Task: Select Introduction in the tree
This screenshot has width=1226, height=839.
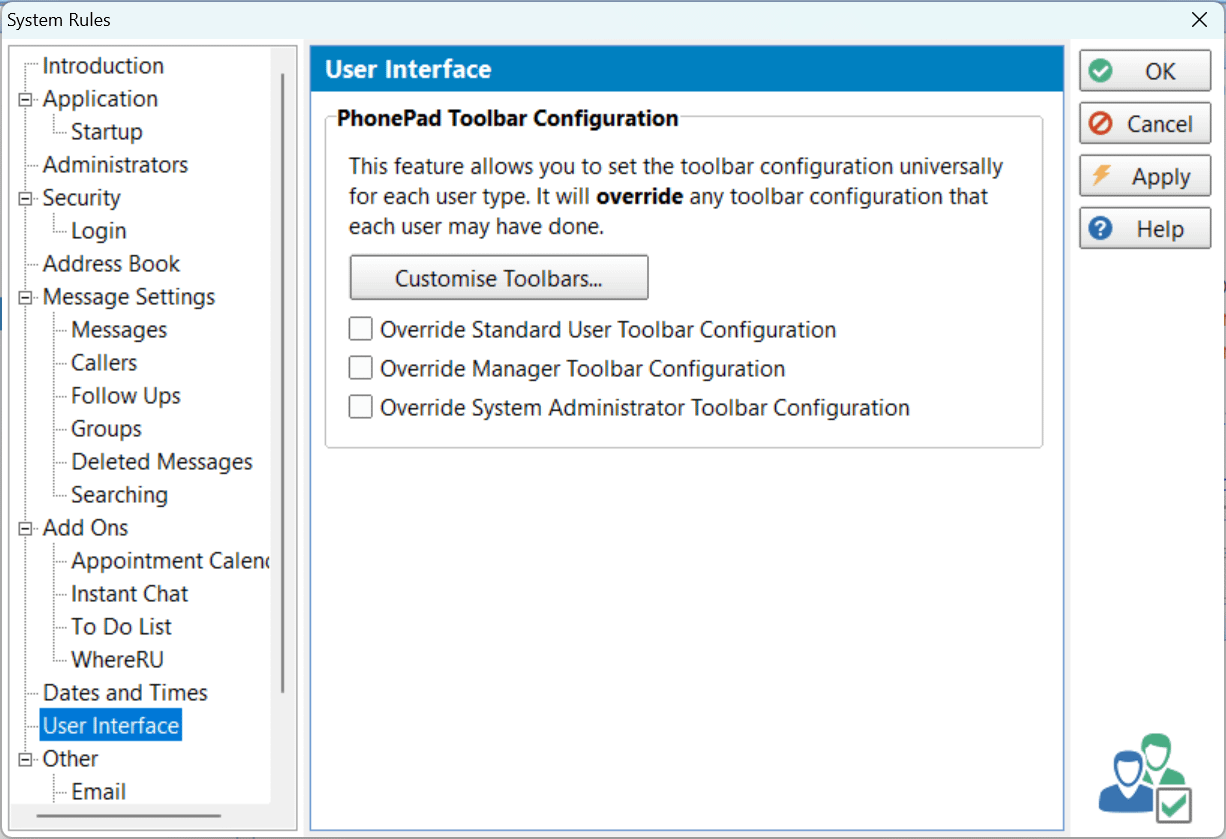Action: coord(103,66)
